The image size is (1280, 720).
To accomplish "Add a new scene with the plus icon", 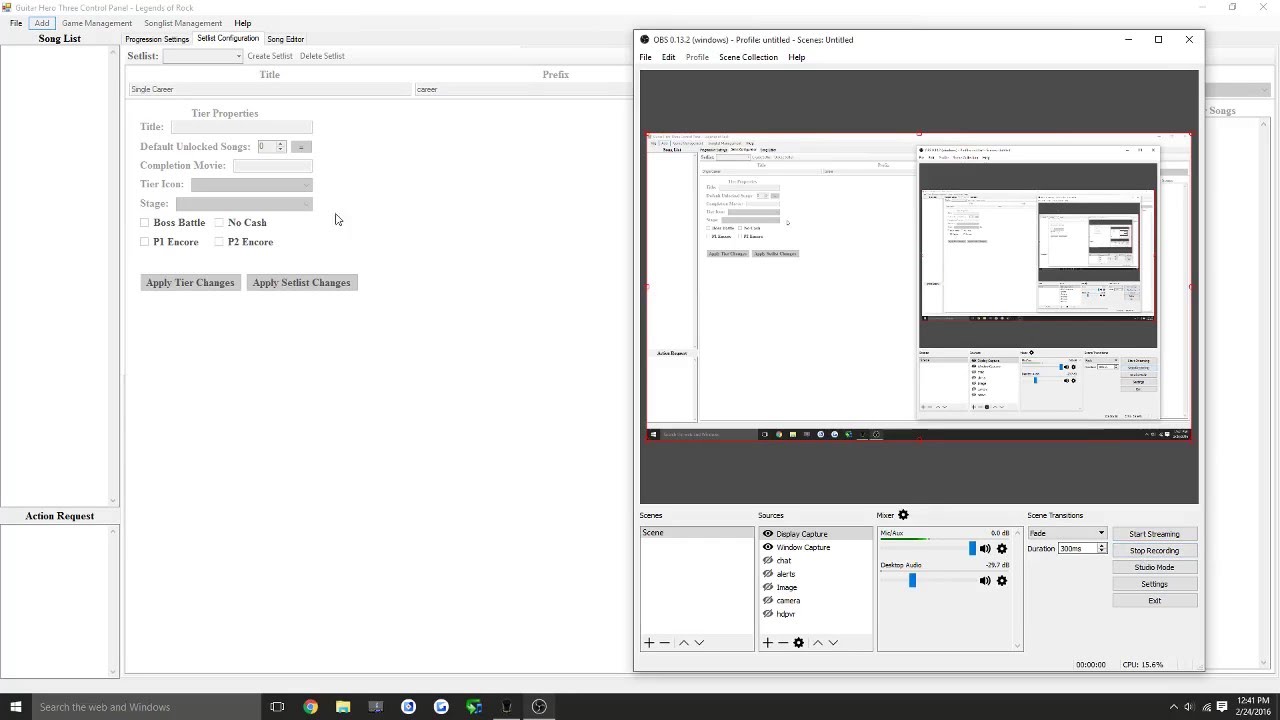I will pos(649,643).
